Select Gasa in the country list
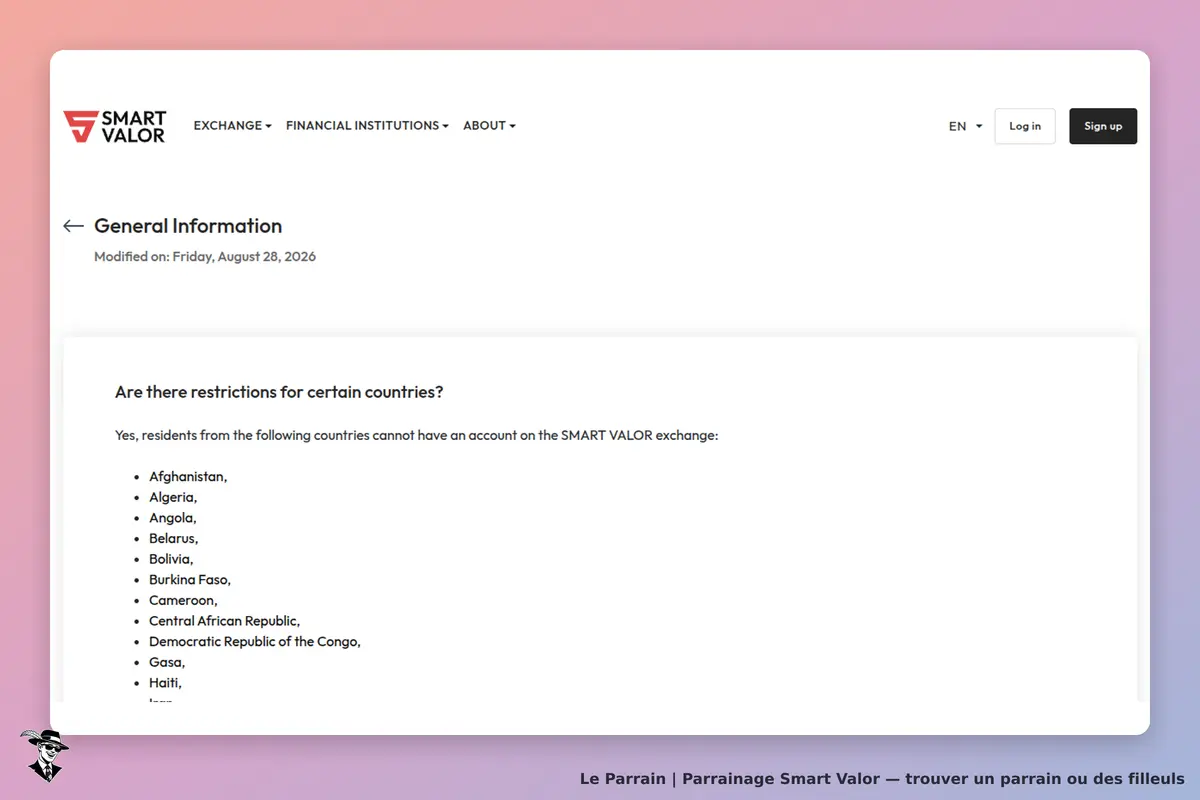This screenshot has width=1200, height=800. pyautogui.click(x=167, y=662)
